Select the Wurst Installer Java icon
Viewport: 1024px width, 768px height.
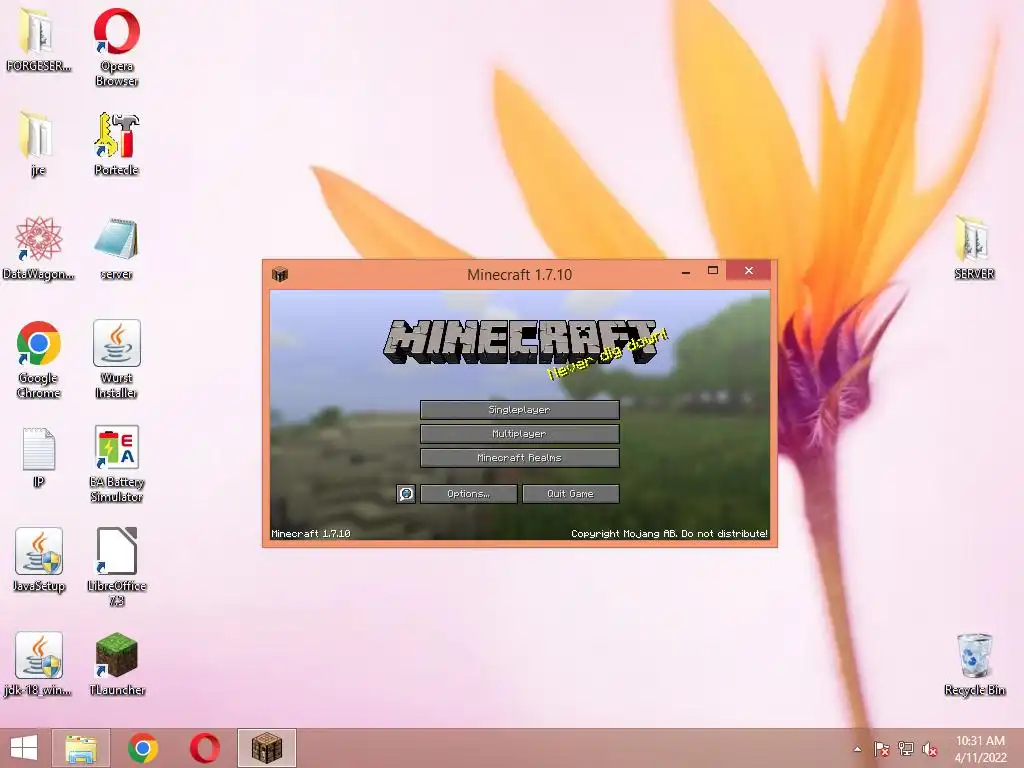[x=117, y=359]
